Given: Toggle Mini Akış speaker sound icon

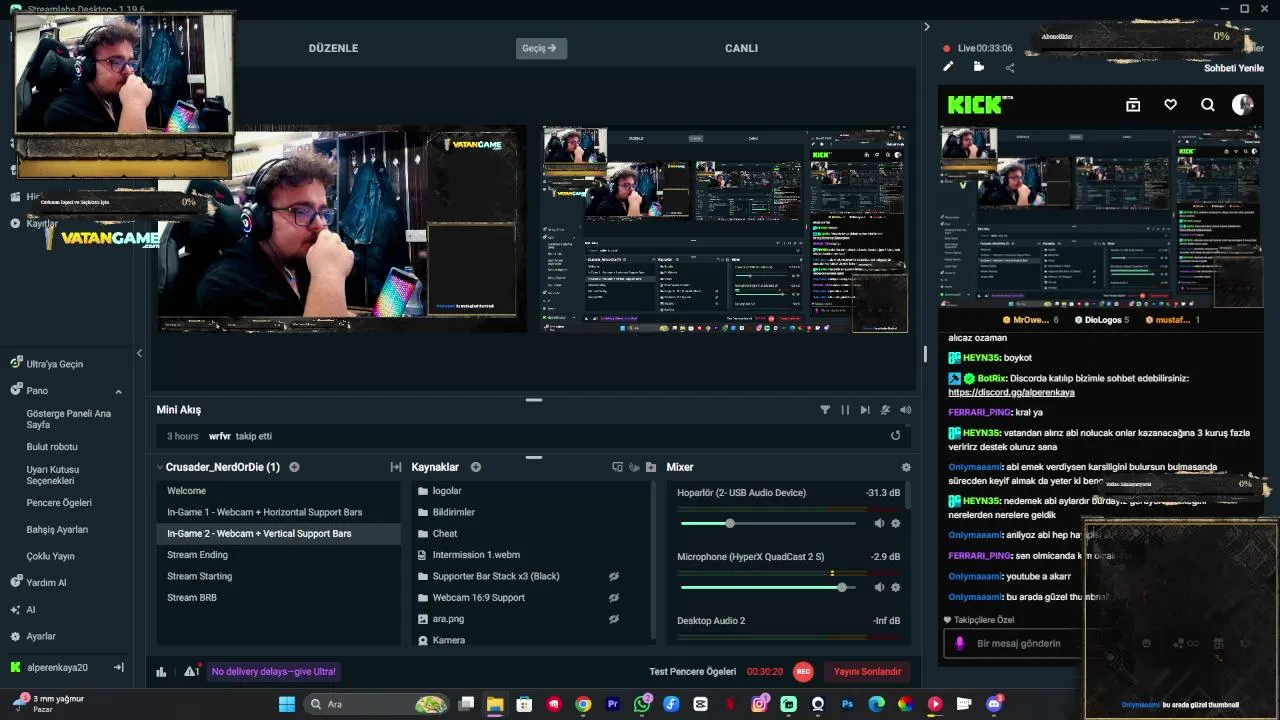Looking at the screenshot, I should [x=905, y=410].
